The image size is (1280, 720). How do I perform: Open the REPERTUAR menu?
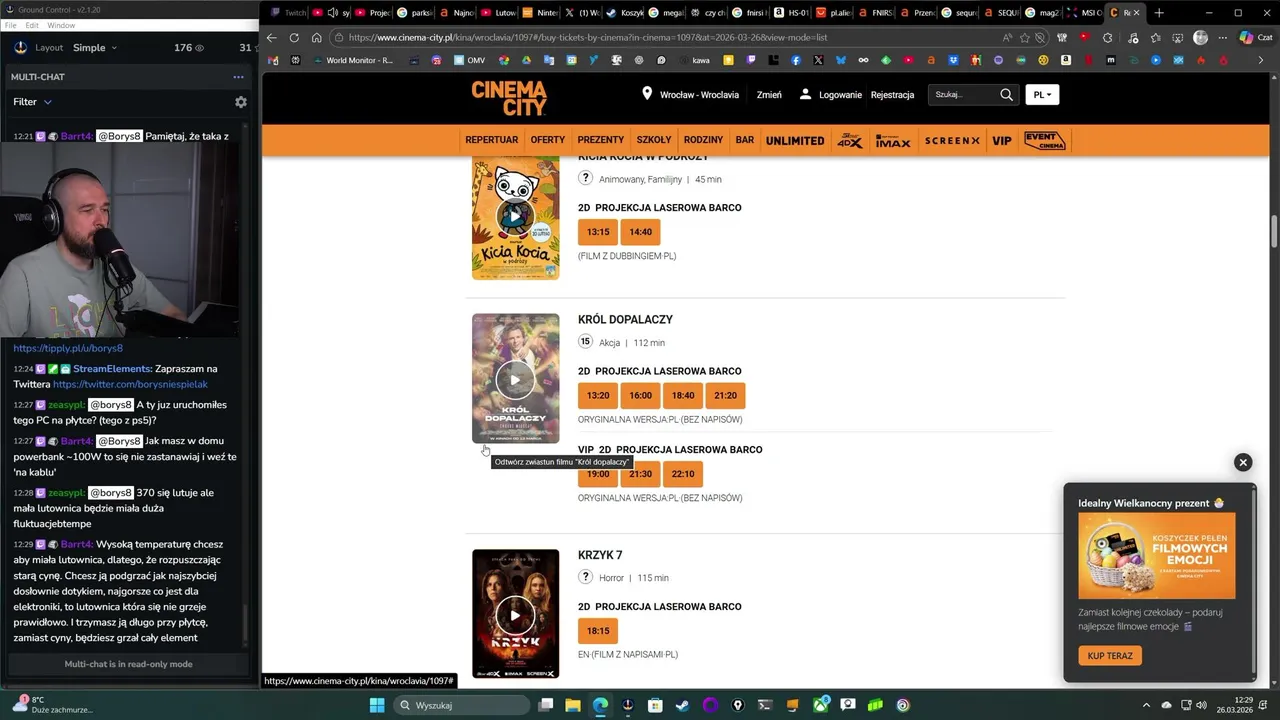(x=491, y=140)
